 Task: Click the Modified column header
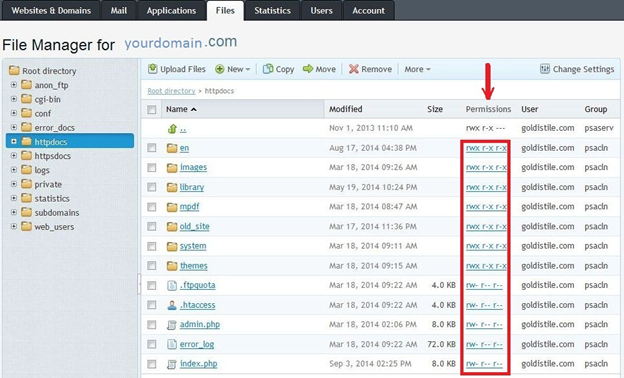[345, 109]
